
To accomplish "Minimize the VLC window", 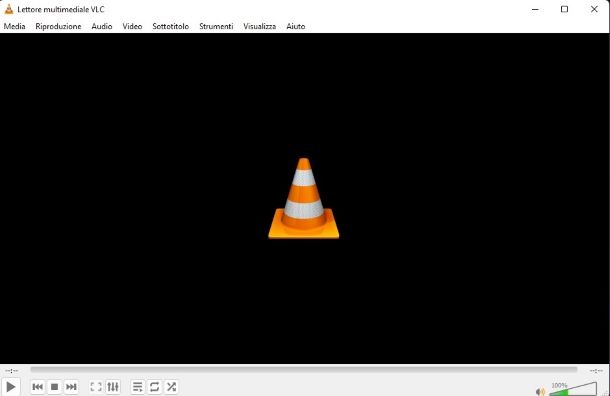I will pyautogui.click(x=535, y=9).
